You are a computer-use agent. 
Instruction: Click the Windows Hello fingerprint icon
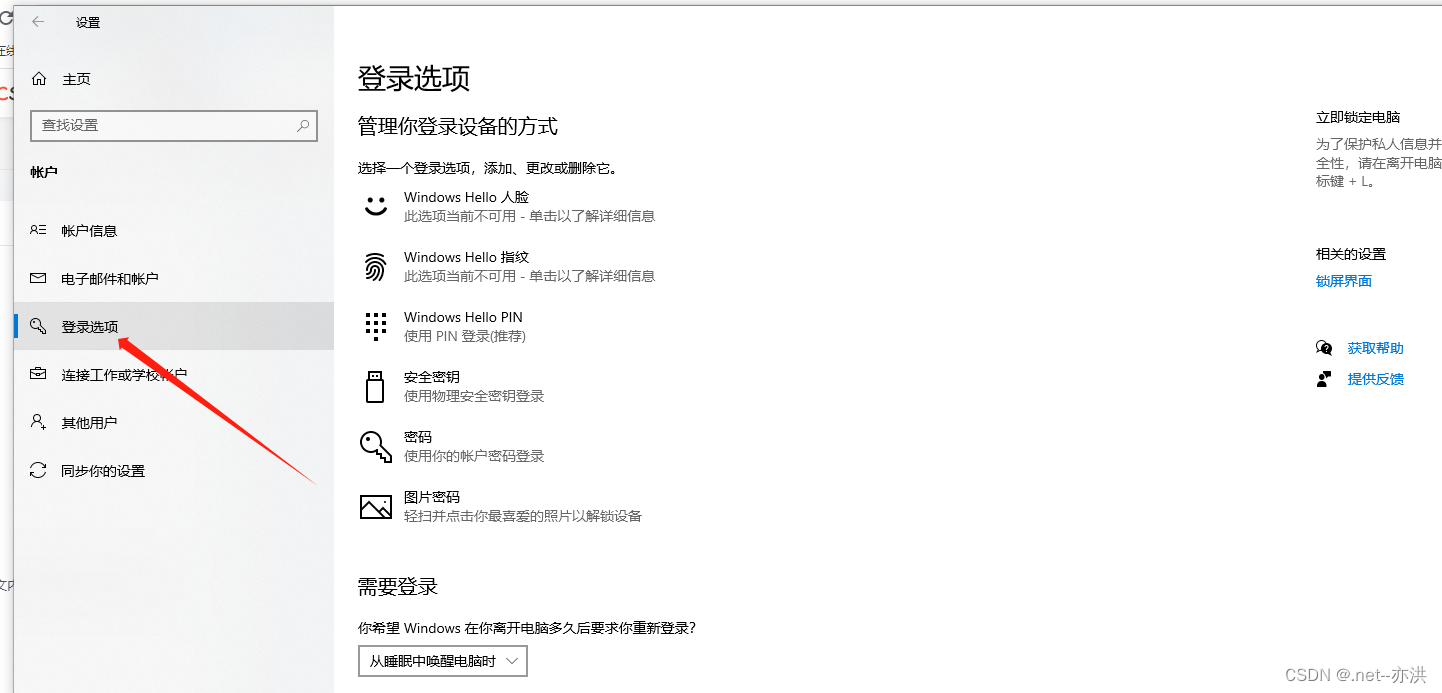(x=375, y=266)
